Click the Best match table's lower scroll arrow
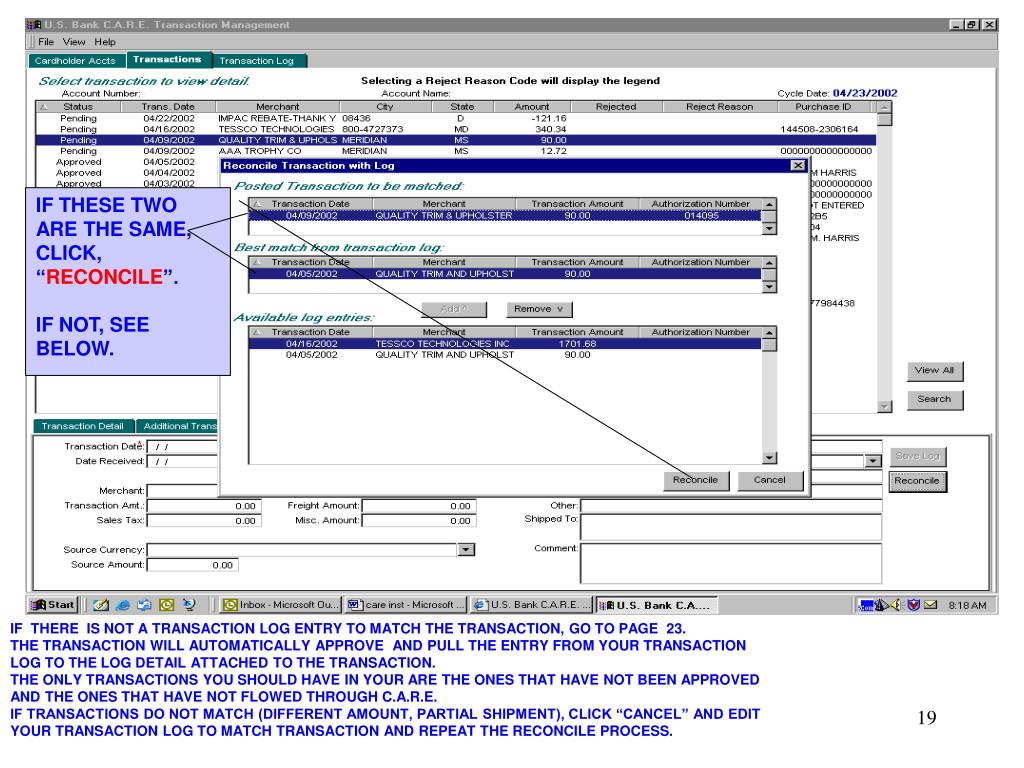Image resolution: width=1024 pixels, height=768 pixels. click(x=769, y=286)
